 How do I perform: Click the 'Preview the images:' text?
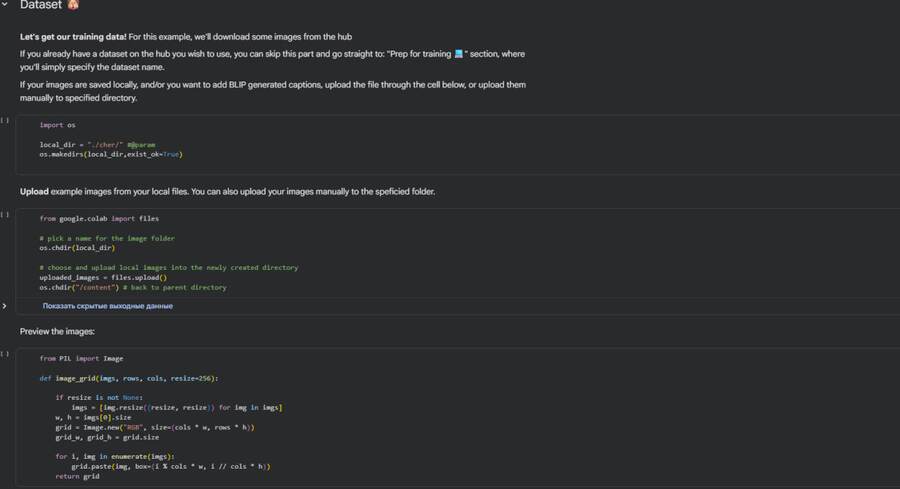coord(57,331)
